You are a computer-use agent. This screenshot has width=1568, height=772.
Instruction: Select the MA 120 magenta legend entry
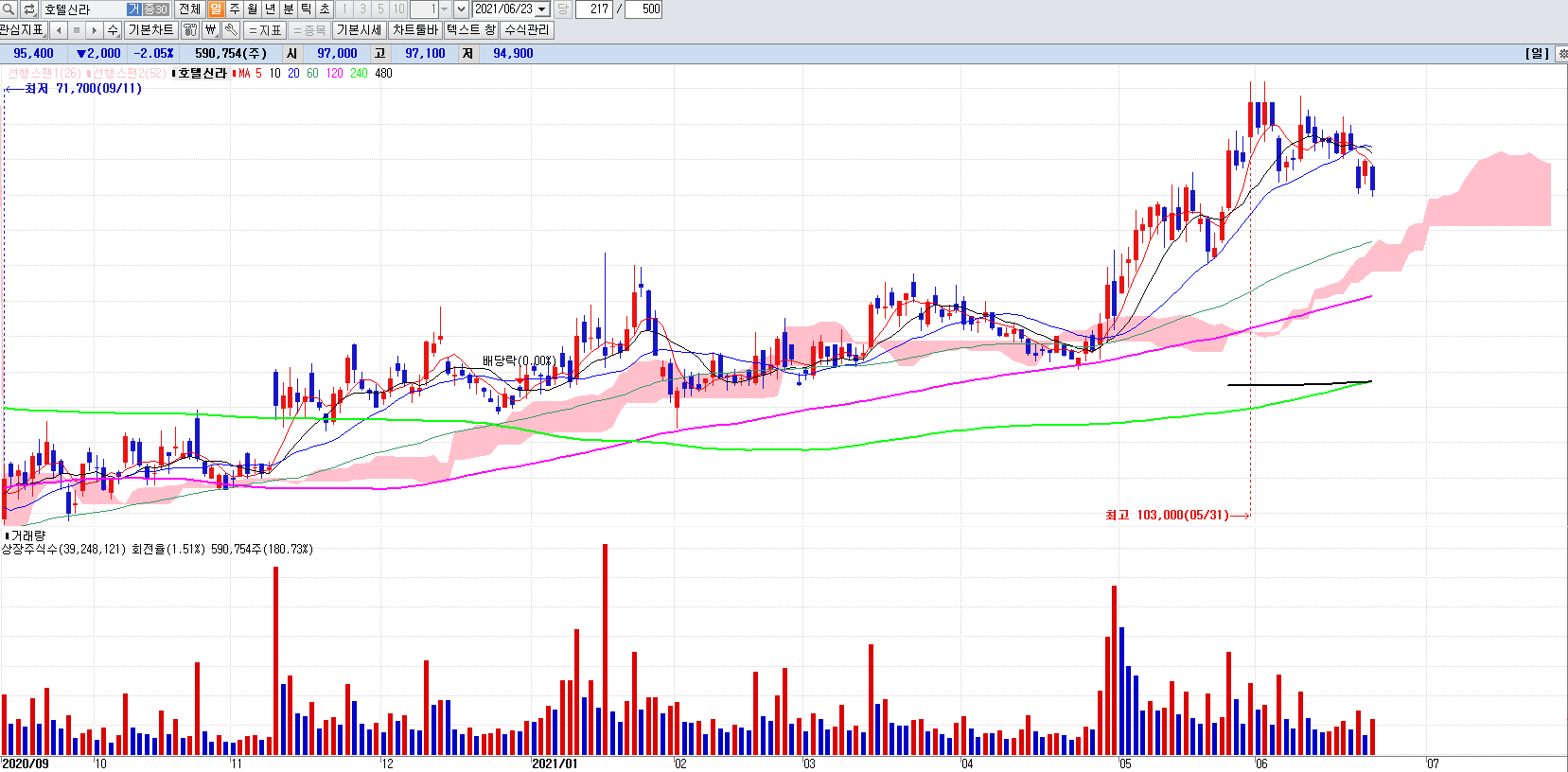click(x=334, y=73)
